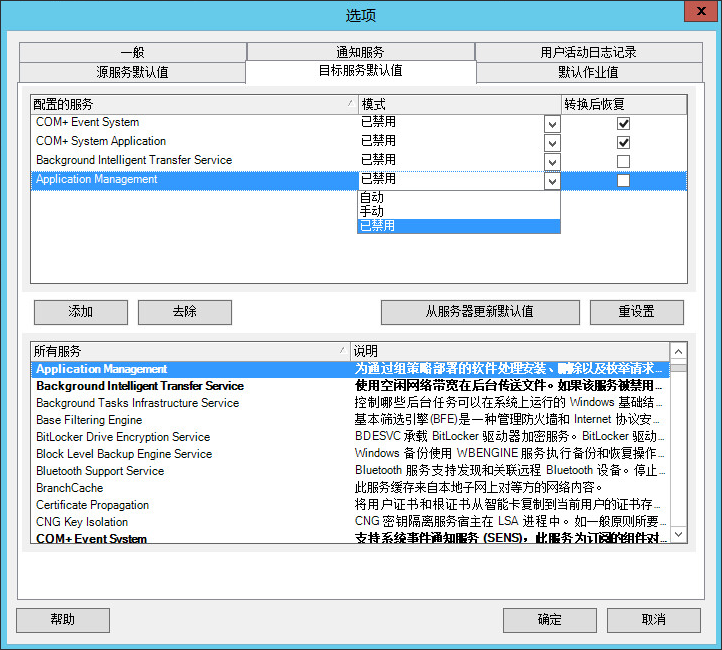This screenshot has height=650, width=722.
Task: Choose 手动 in the open mode list
Action: pos(372,212)
